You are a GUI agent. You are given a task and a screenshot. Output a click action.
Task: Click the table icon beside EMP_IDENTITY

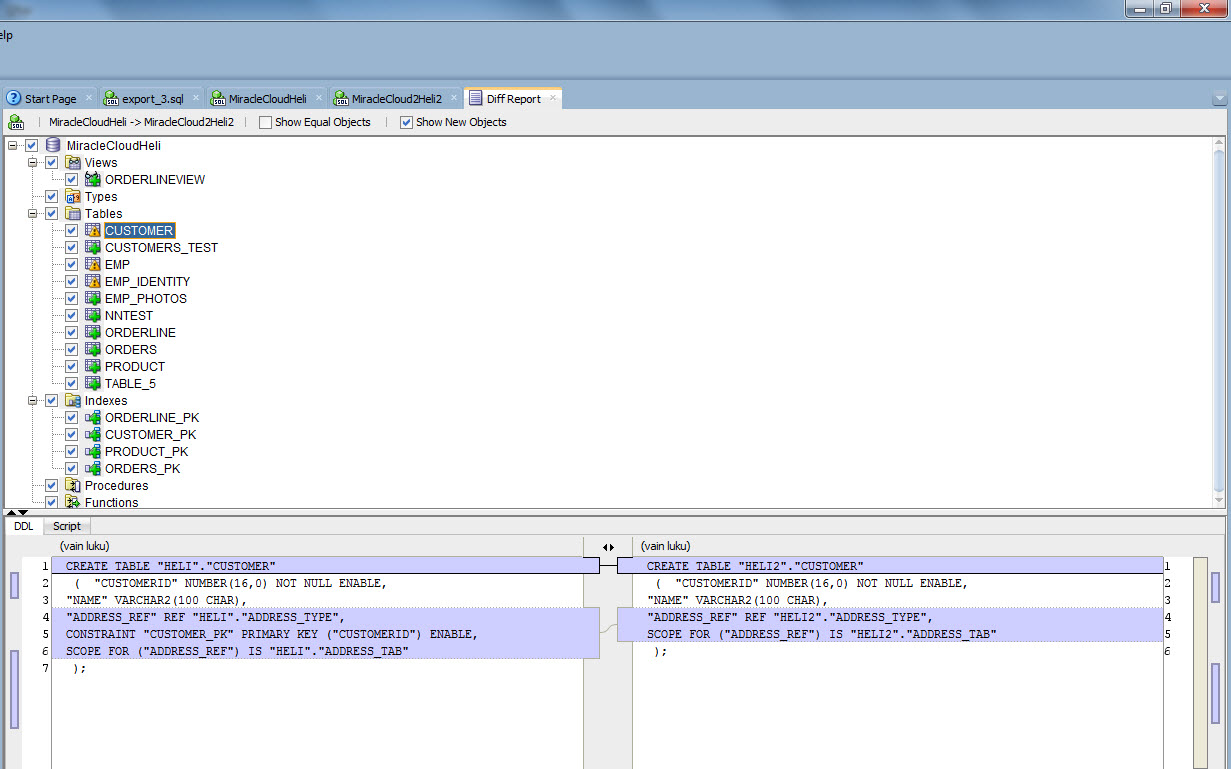click(x=93, y=282)
